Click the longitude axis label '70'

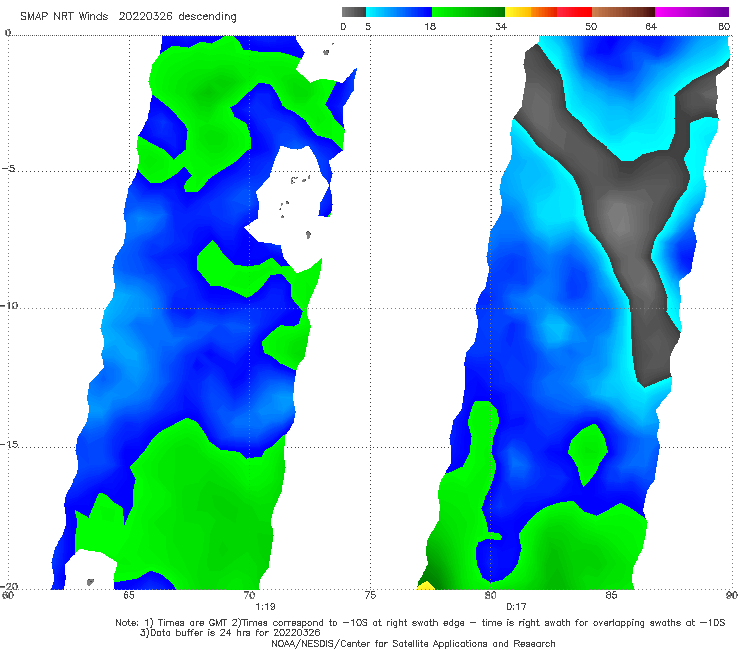249,595
